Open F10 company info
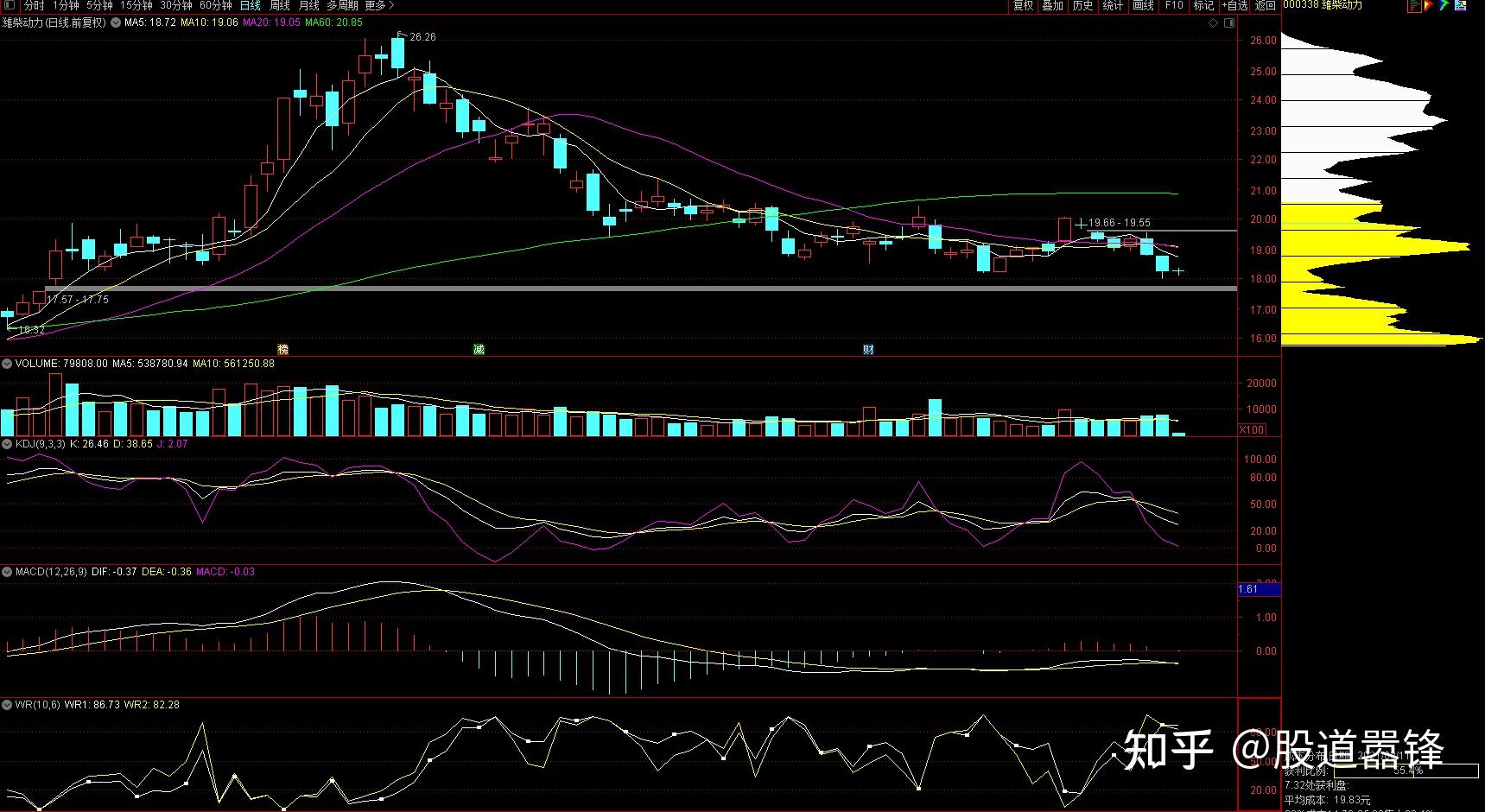The height and width of the screenshot is (812, 1485). point(1174,5)
